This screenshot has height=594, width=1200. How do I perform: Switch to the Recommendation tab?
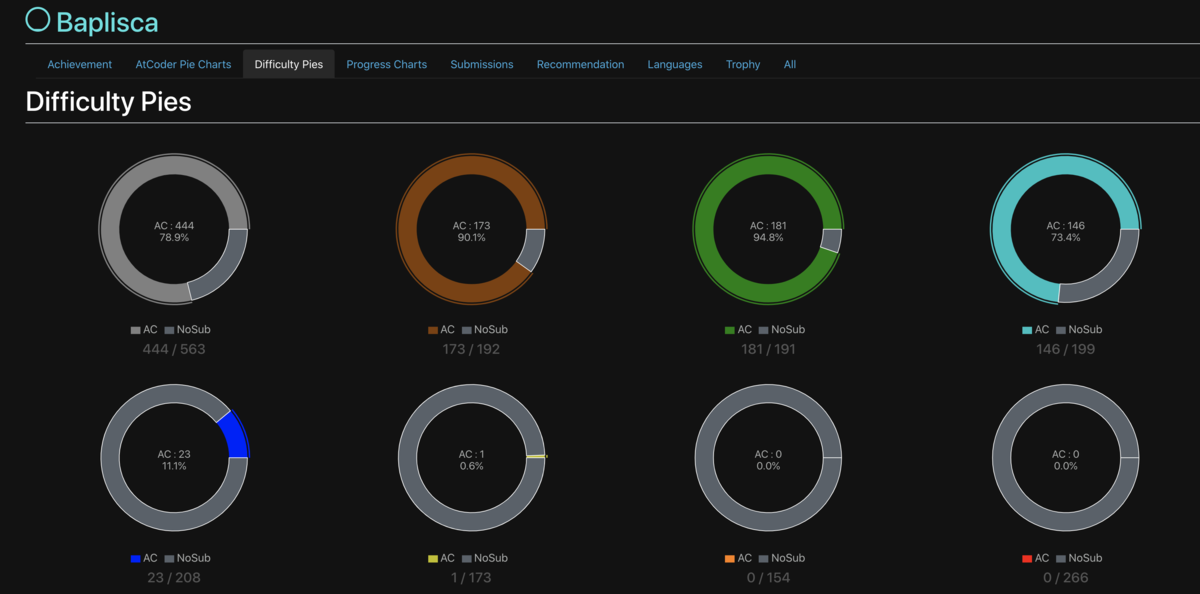tap(580, 64)
